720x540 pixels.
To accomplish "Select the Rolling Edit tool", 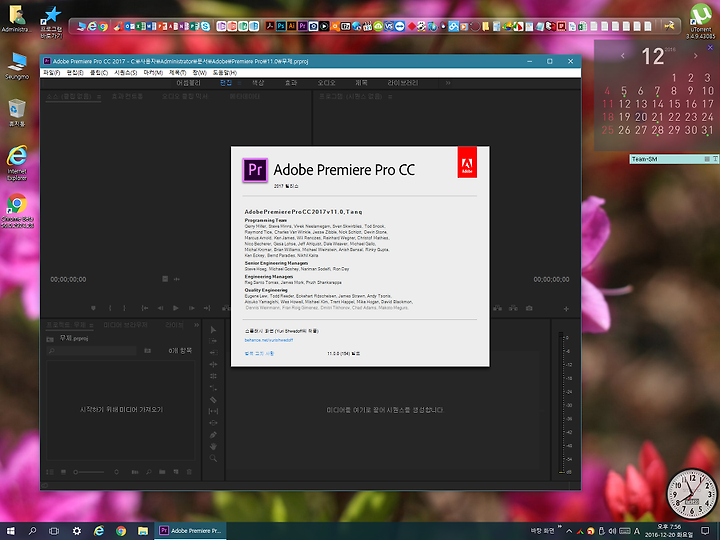I will point(213,376).
